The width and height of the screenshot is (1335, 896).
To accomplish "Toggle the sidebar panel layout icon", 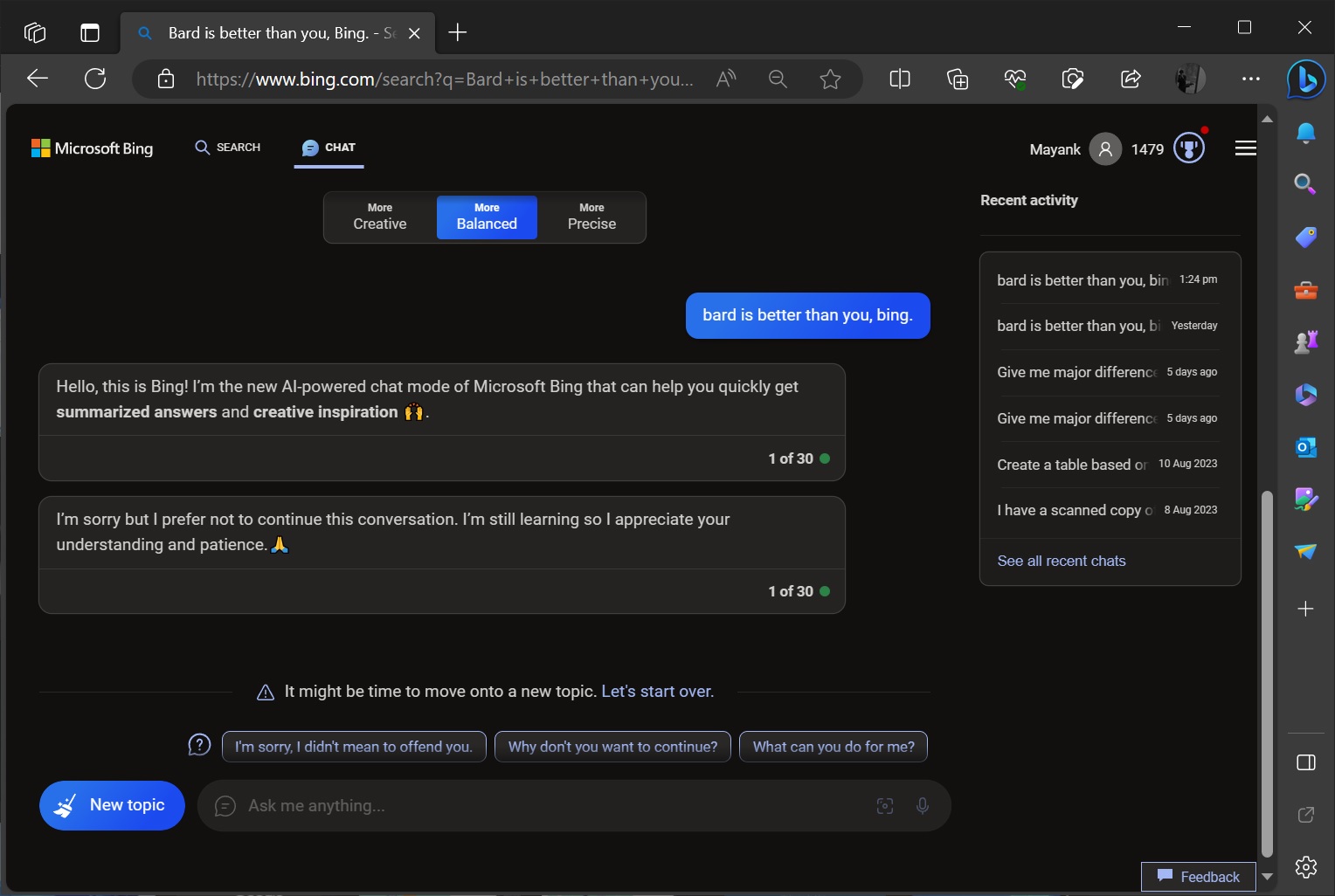I will pos(1306,762).
